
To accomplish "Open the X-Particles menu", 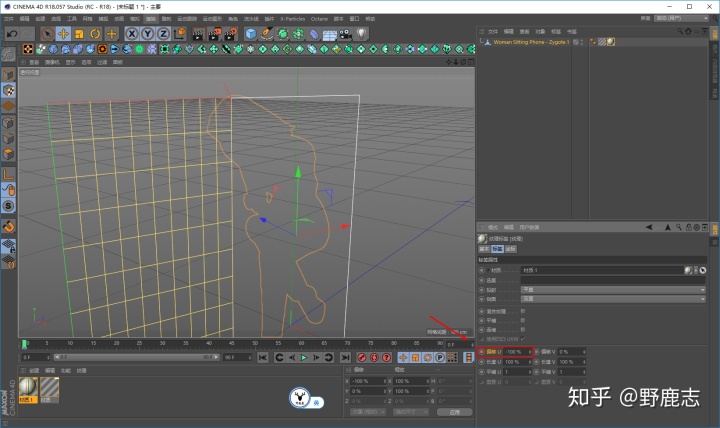I will click(292, 19).
